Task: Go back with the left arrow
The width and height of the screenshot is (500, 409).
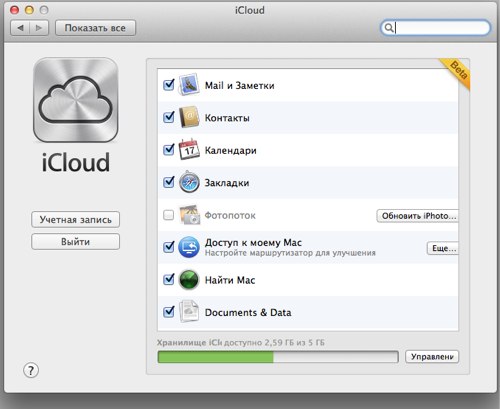Action: point(20,28)
